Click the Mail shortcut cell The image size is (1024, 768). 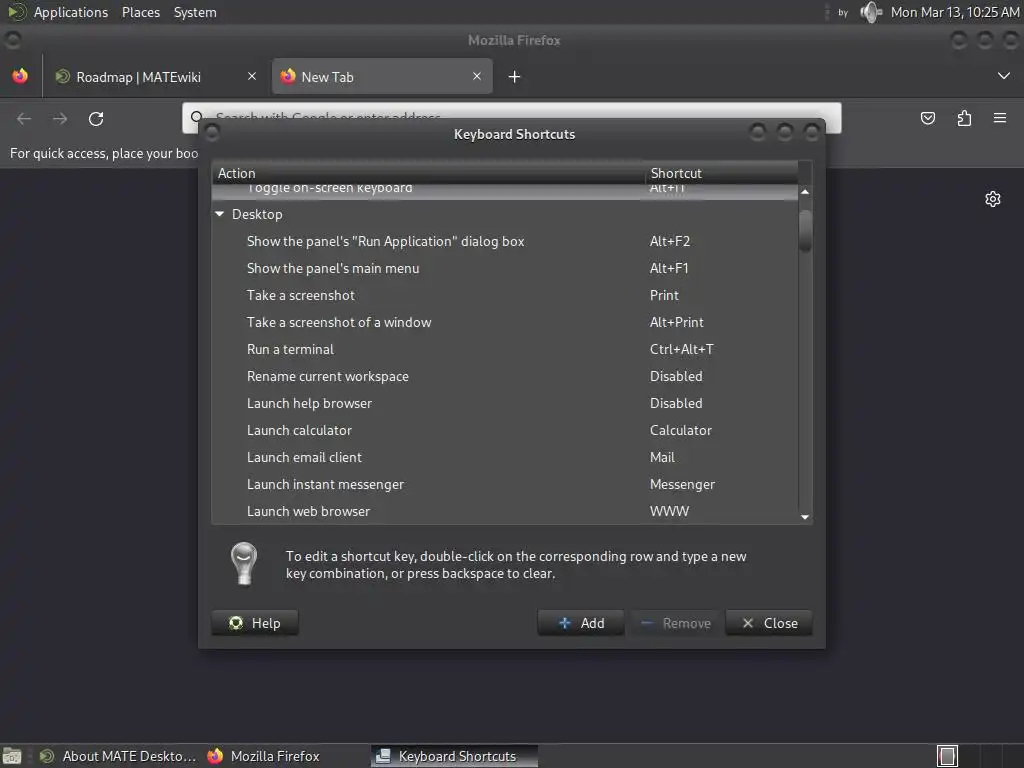[x=662, y=457]
